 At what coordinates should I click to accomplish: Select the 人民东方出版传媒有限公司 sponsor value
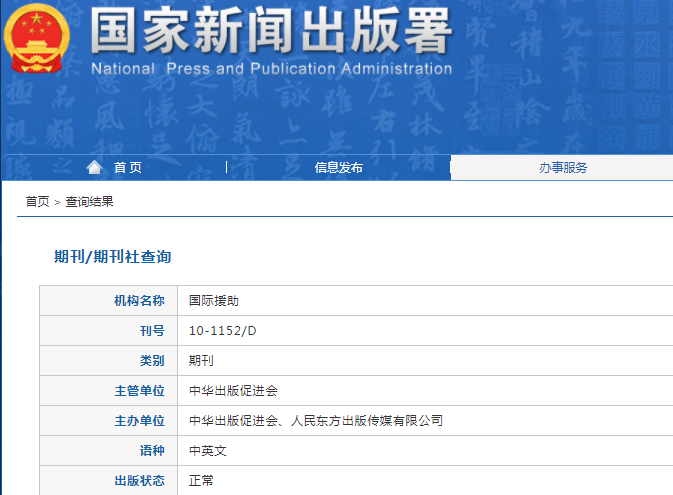click(x=367, y=421)
